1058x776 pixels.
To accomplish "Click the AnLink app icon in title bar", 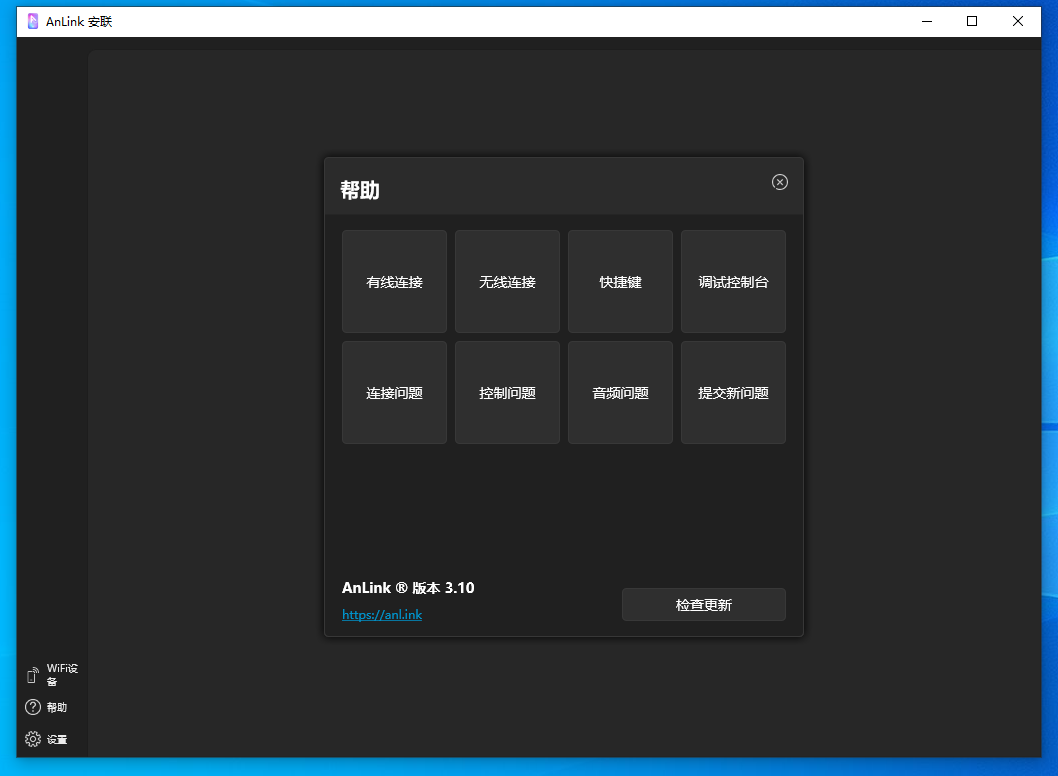I will tap(32, 22).
